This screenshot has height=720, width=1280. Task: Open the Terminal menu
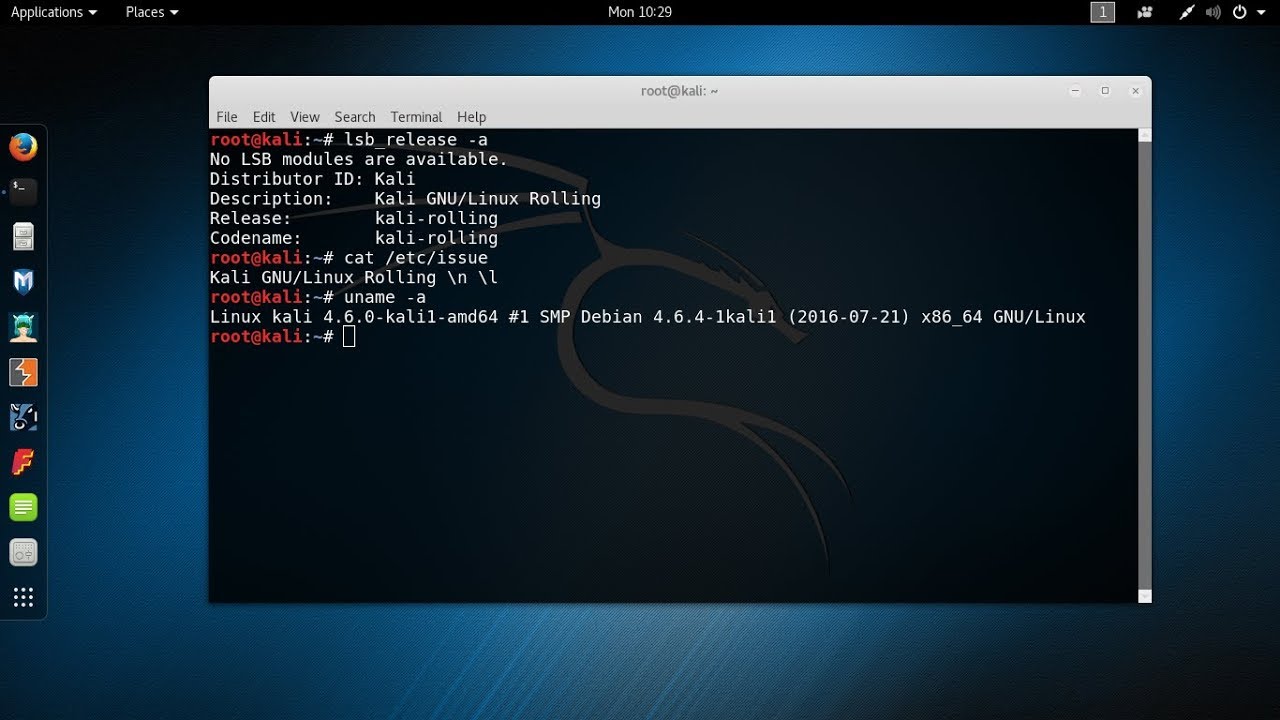[x=416, y=117]
